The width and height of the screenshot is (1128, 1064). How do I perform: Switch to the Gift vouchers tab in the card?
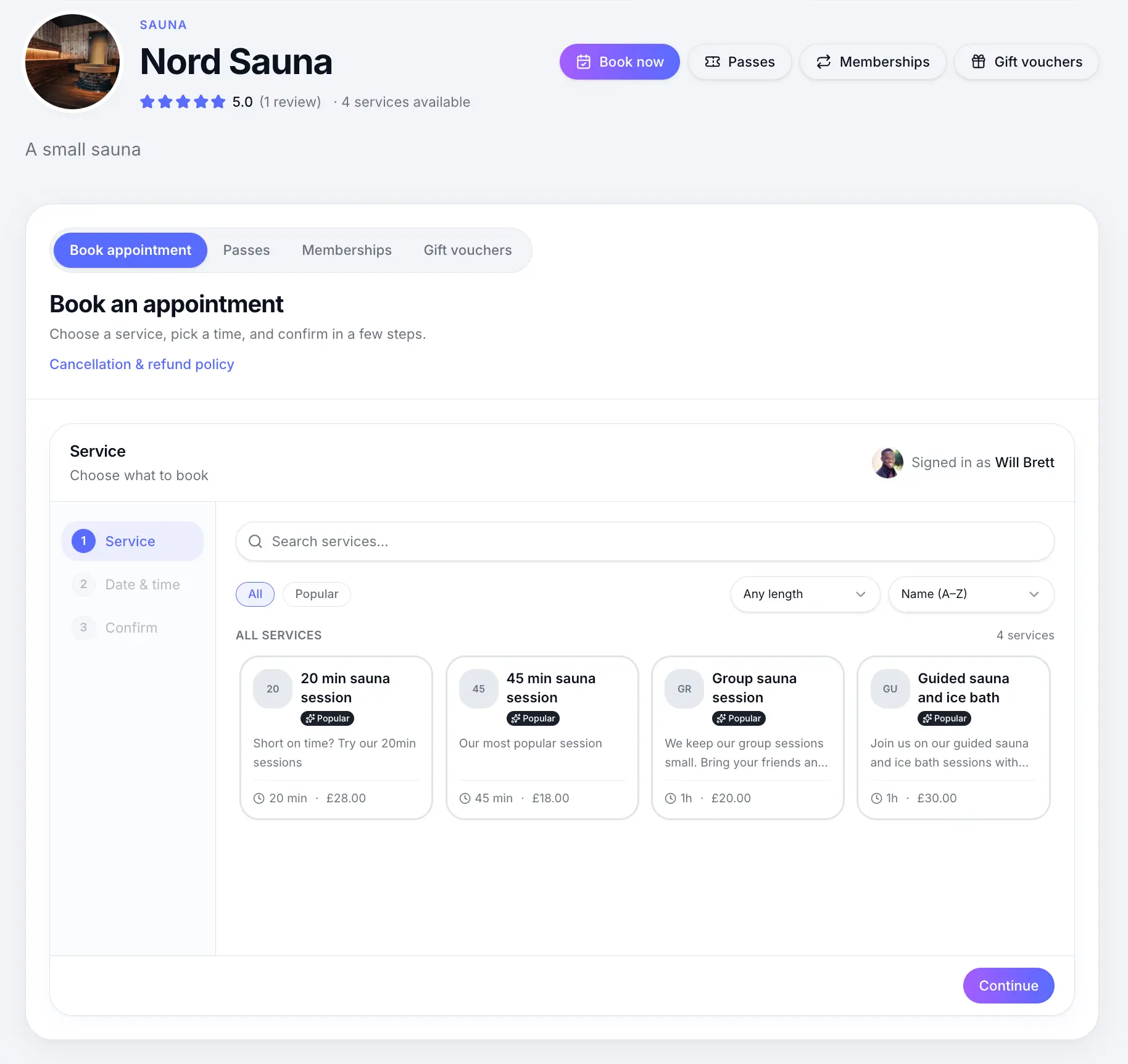click(468, 250)
